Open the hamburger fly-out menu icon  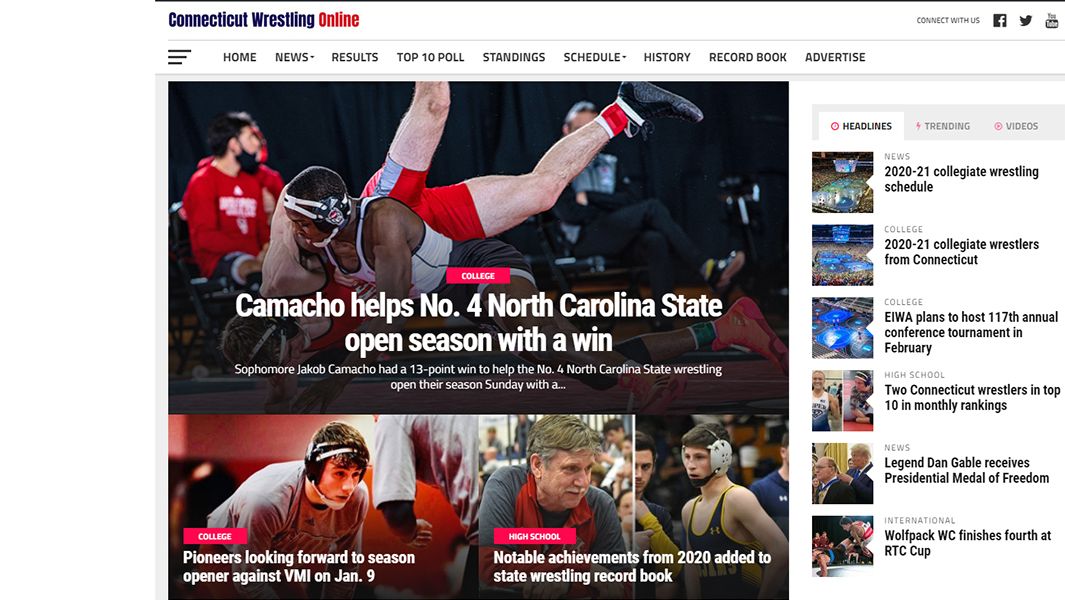point(179,57)
